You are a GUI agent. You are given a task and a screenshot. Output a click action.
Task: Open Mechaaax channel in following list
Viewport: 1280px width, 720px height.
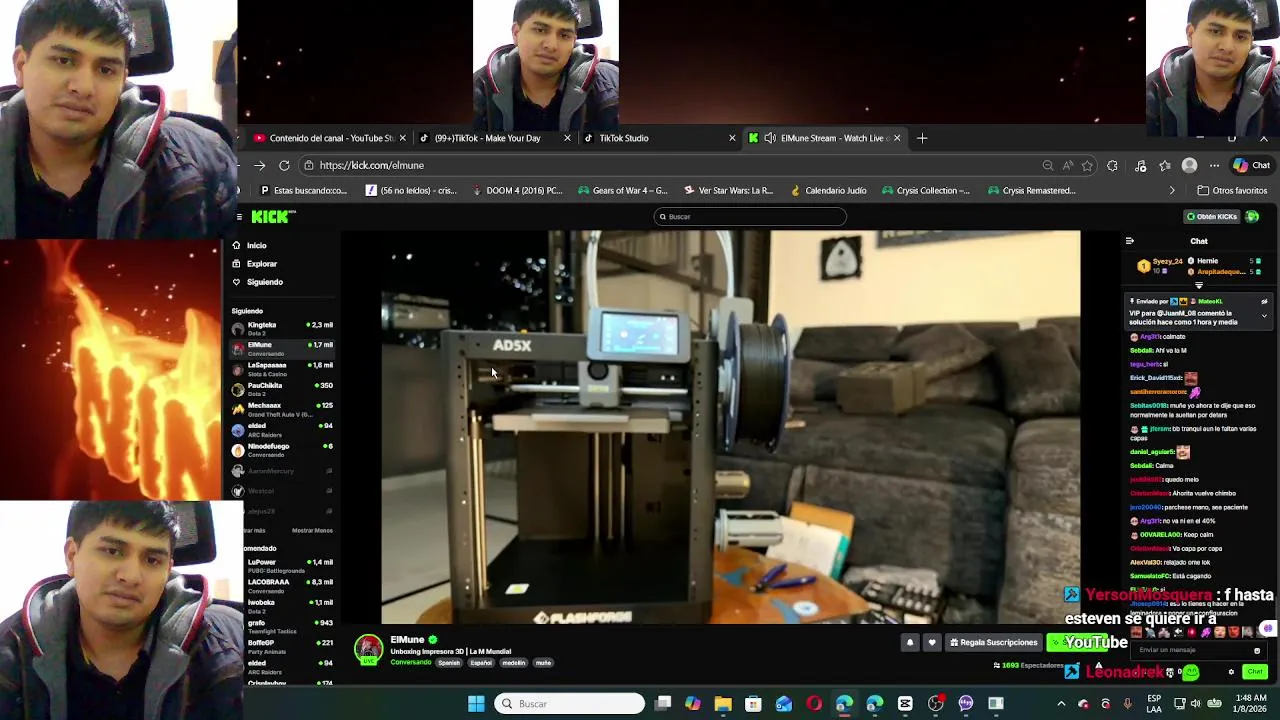[x=283, y=408]
